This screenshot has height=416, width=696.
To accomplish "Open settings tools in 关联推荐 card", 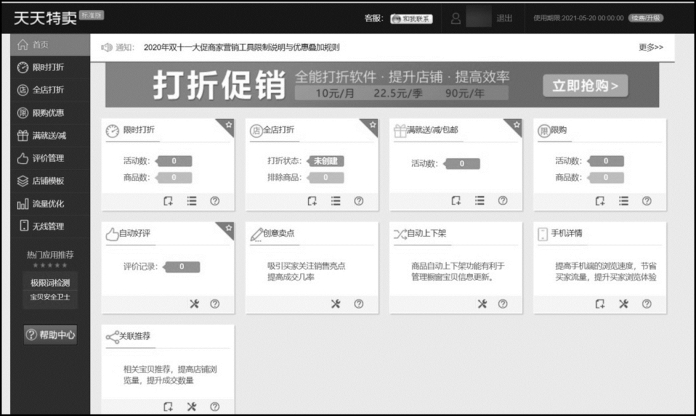I will coord(191,407).
